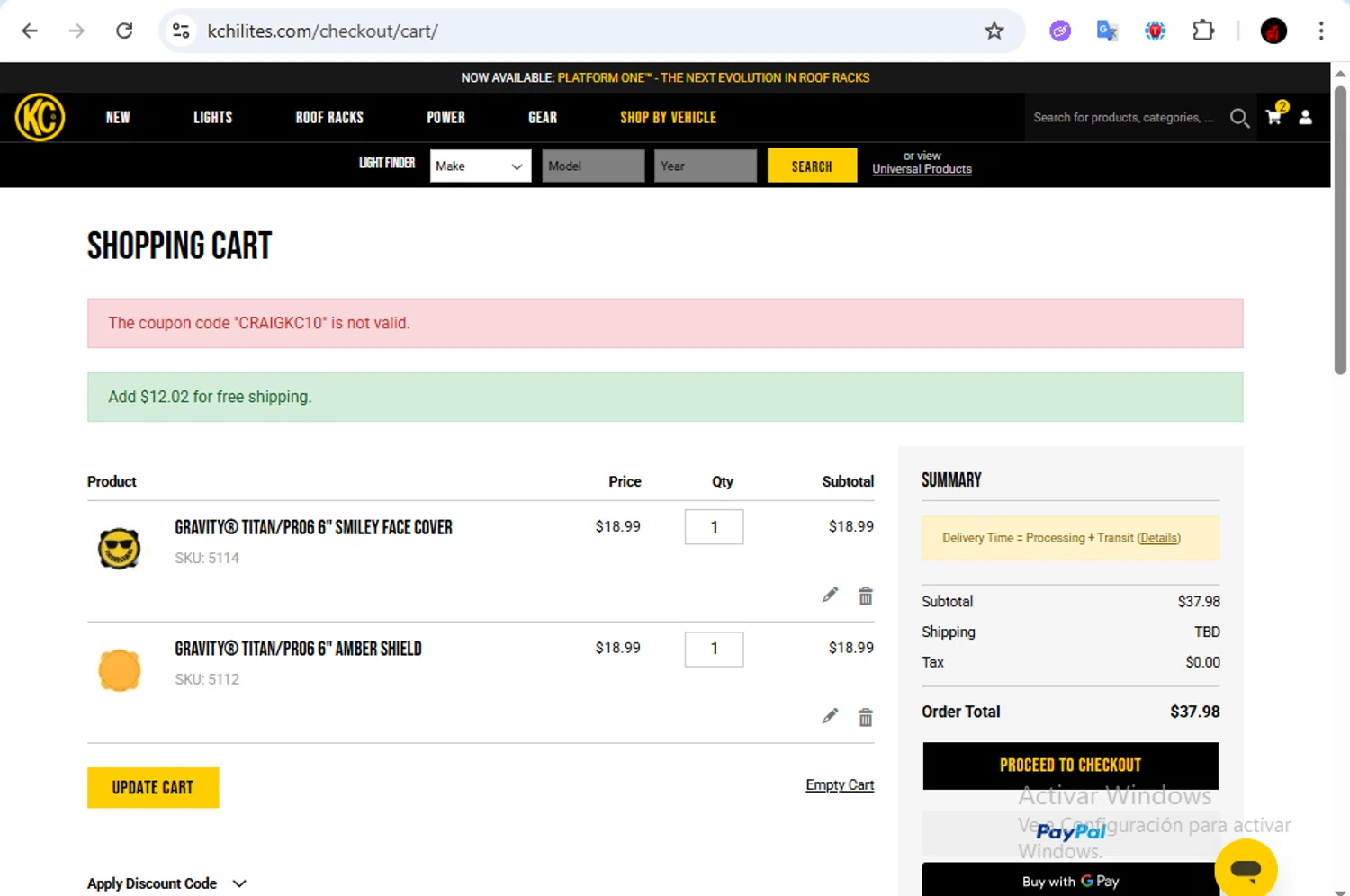Click the Model field in Light Finder

click(x=593, y=166)
